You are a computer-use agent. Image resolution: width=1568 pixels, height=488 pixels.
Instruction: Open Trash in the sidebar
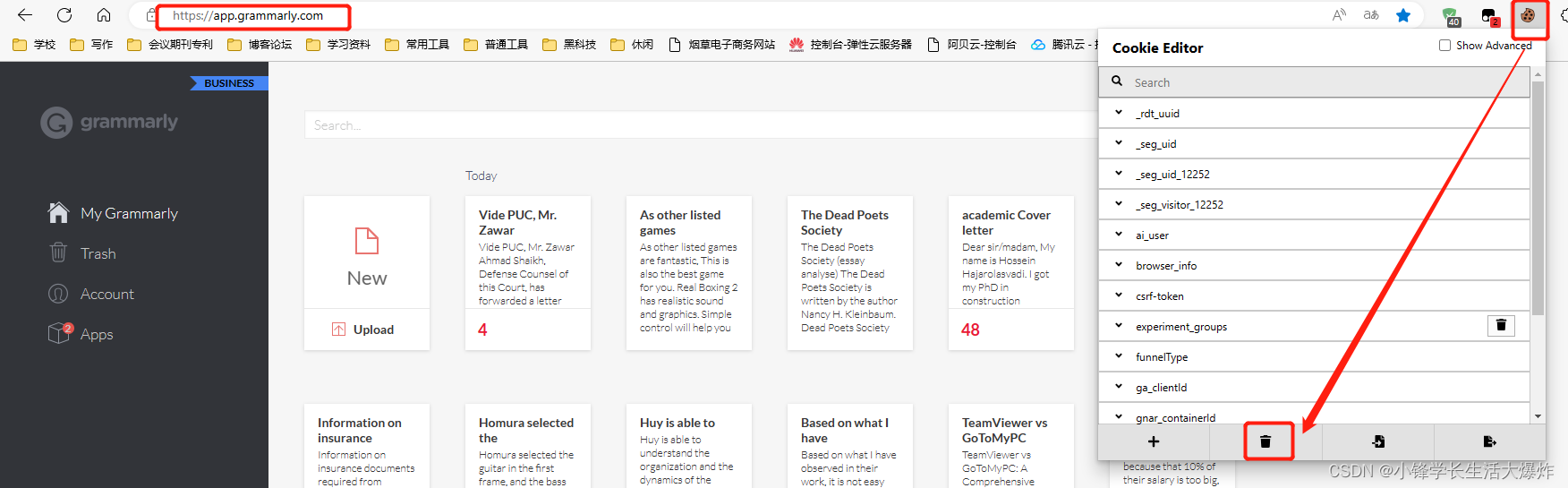click(82, 253)
